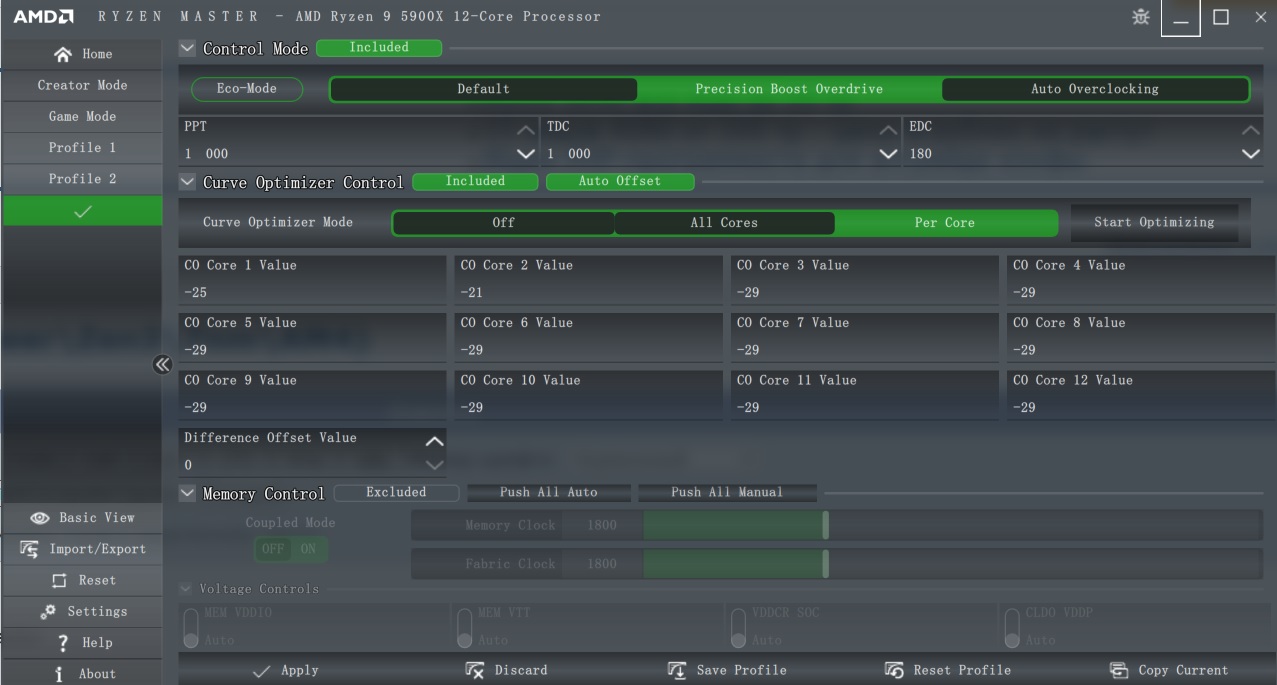
Task: Click the AMD logo icon
Action: pos(42,17)
